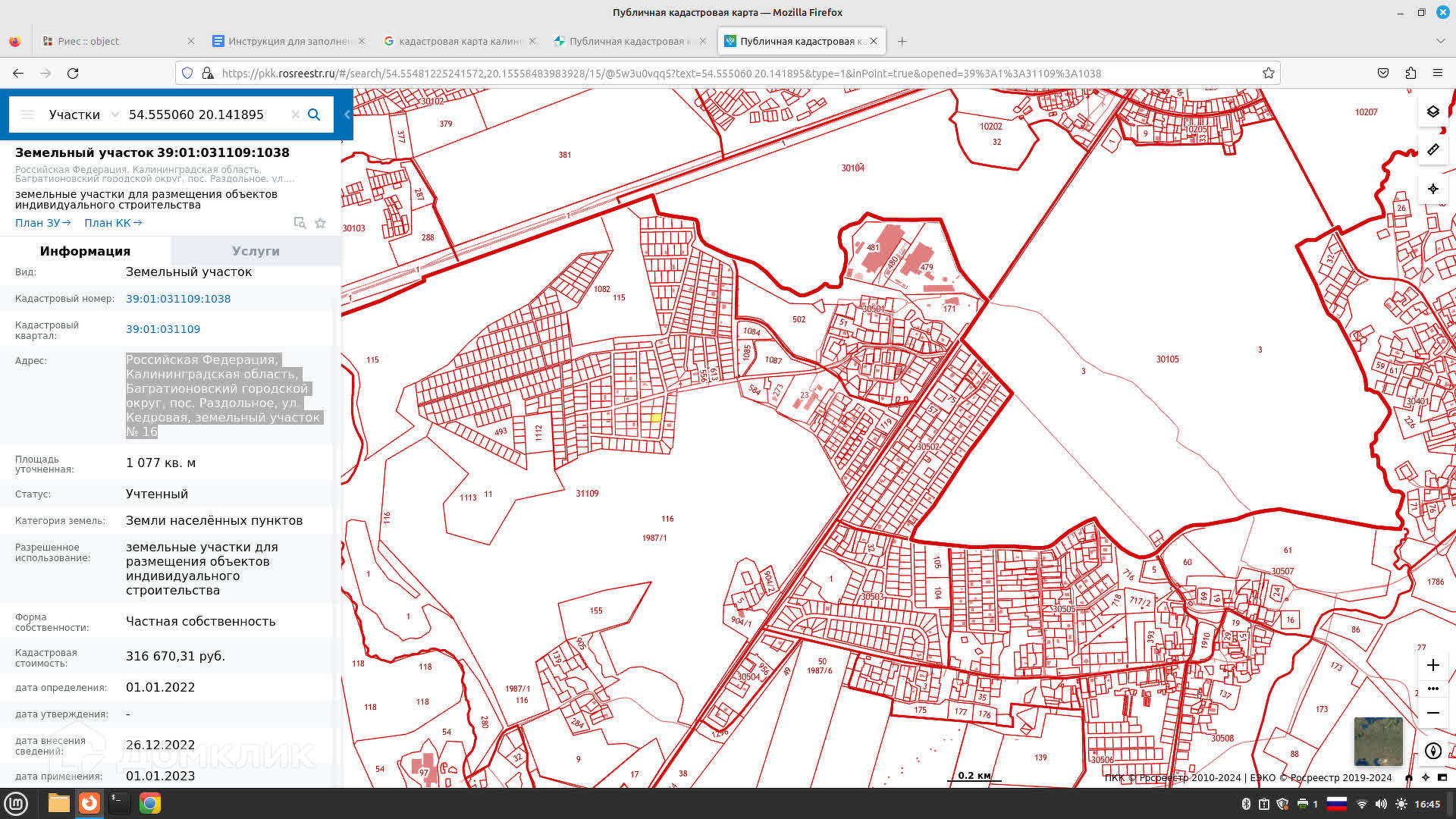Collapse the left information panel
1456x819 pixels.
pos(347,115)
